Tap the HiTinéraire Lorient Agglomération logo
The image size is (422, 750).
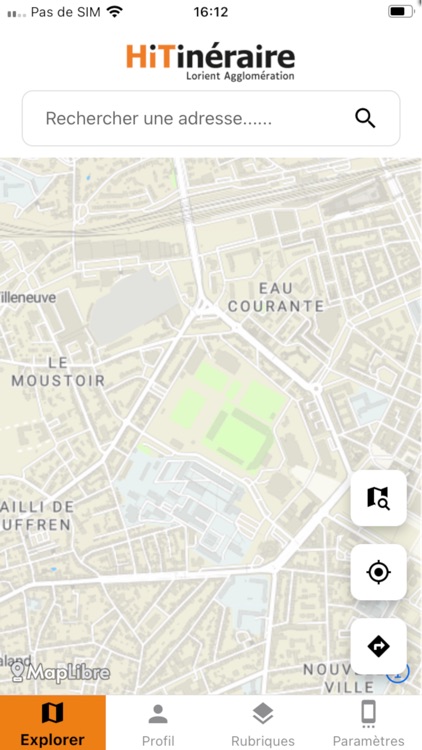[x=211, y=62]
